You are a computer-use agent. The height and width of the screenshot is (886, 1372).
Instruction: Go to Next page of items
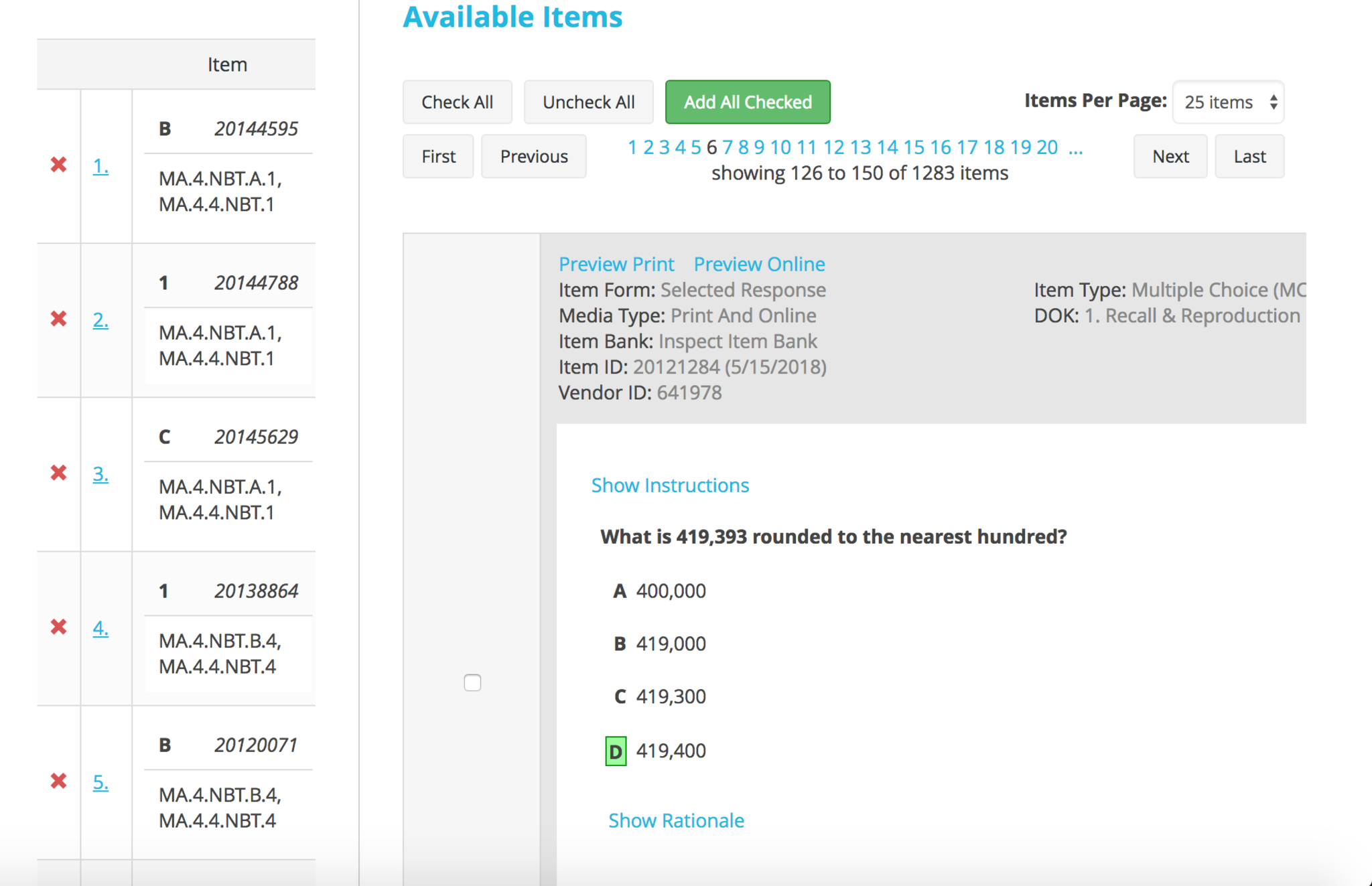coord(1170,157)
